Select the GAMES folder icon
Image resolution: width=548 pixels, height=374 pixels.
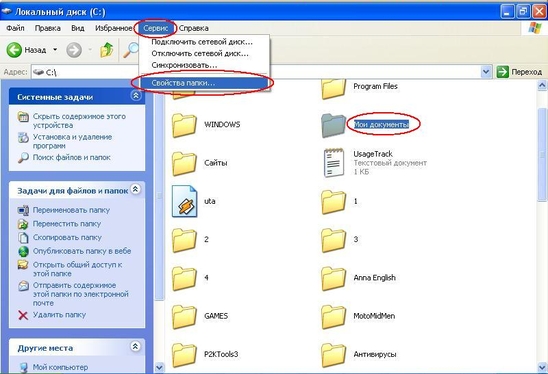click(184, 317)
